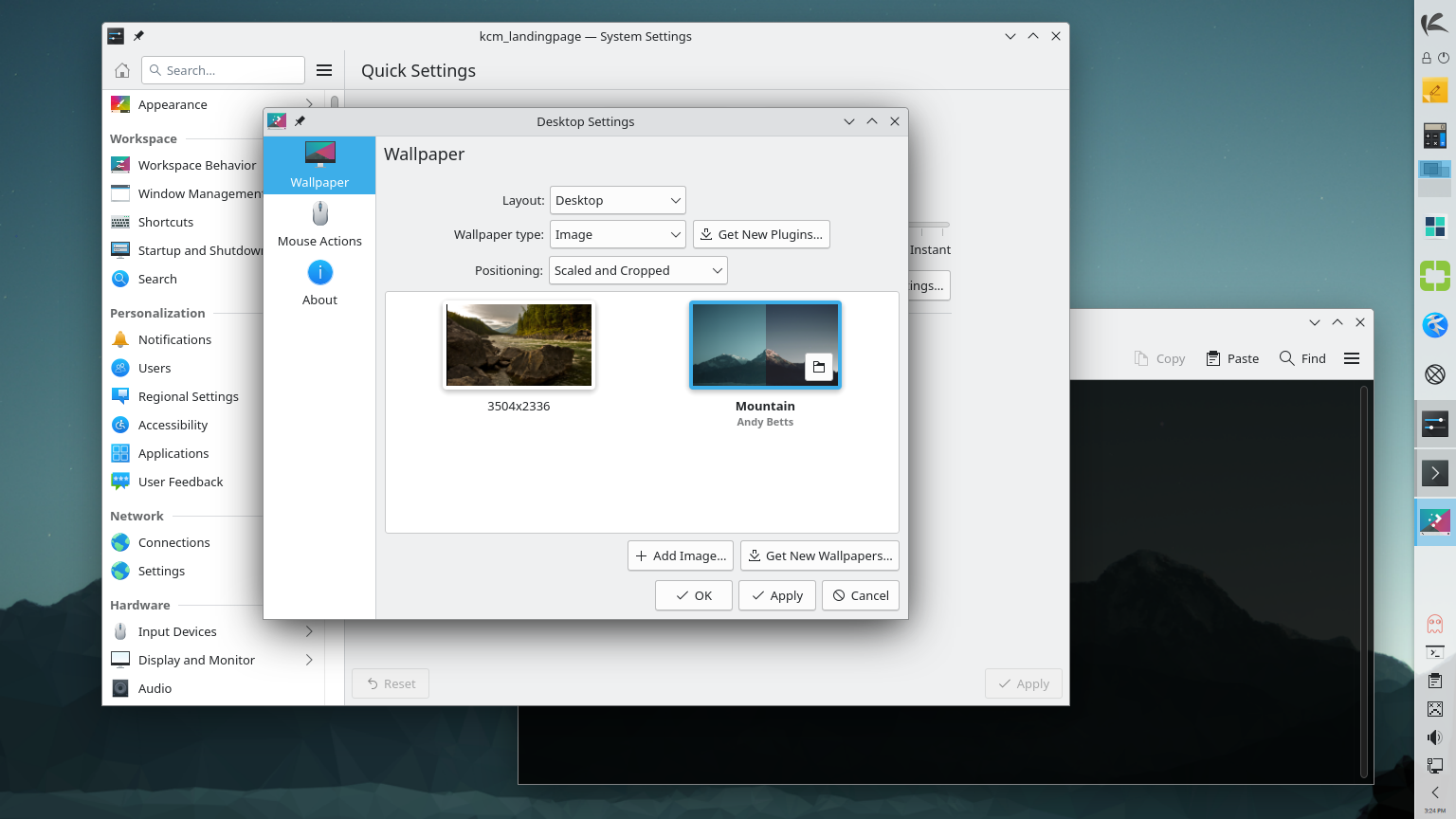This screenshot has width=1456, height=819.
Task: Click the lock screen icon on the panel
Action: click(x=1427, y=58)
